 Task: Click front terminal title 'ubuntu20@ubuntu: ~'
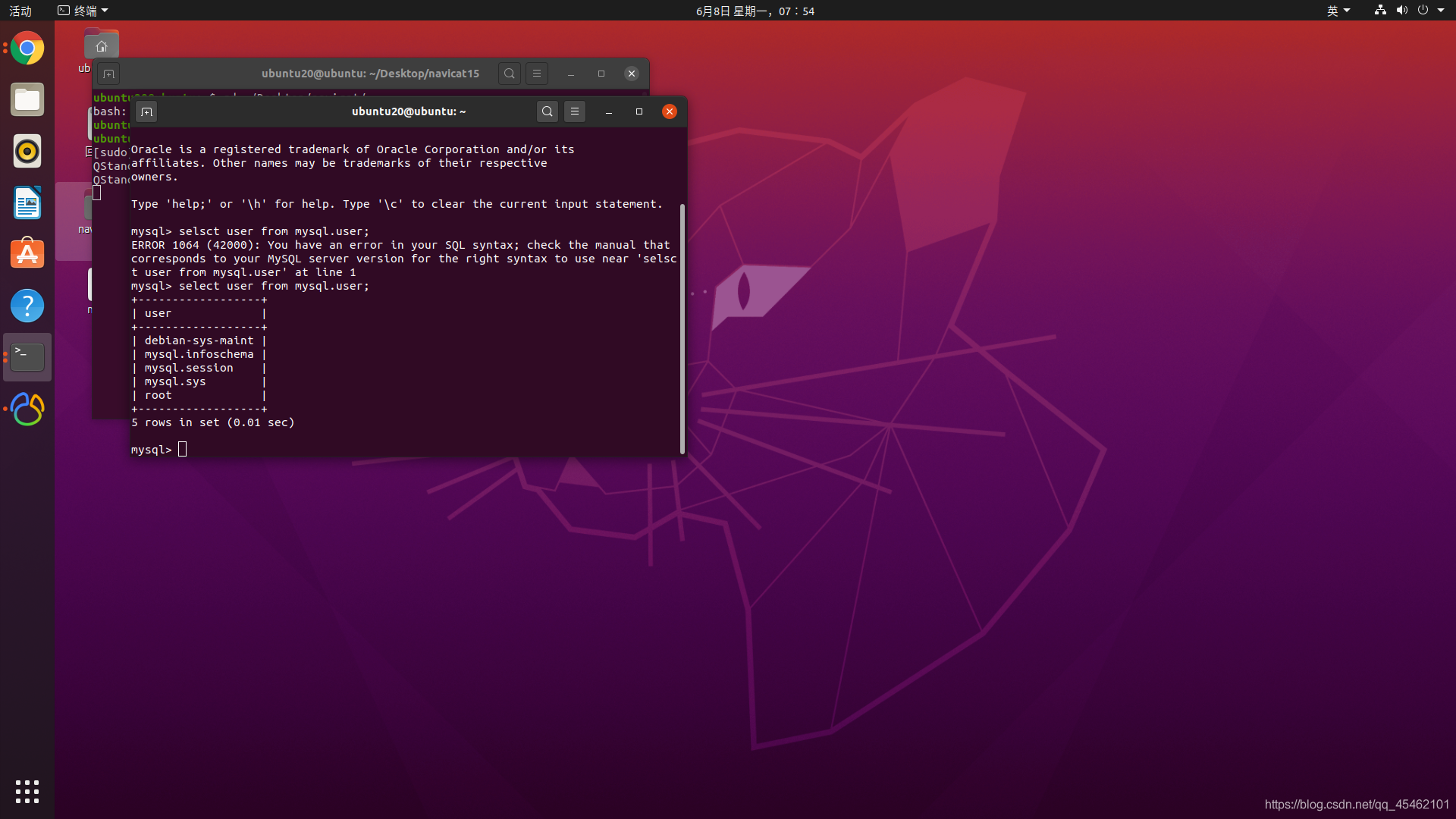409,111
